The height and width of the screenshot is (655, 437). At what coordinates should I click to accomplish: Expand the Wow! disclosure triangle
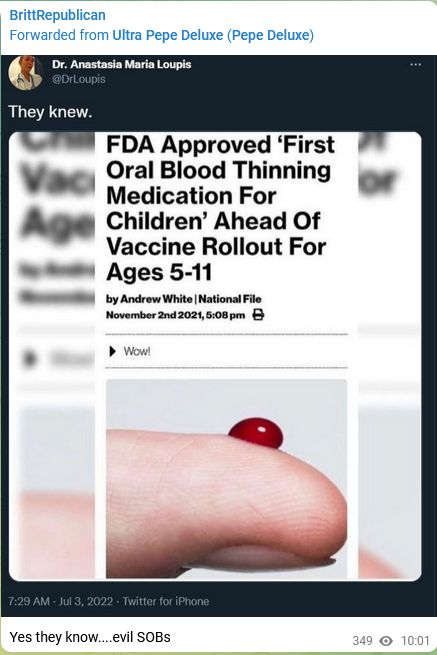click(x=112, y=351)
